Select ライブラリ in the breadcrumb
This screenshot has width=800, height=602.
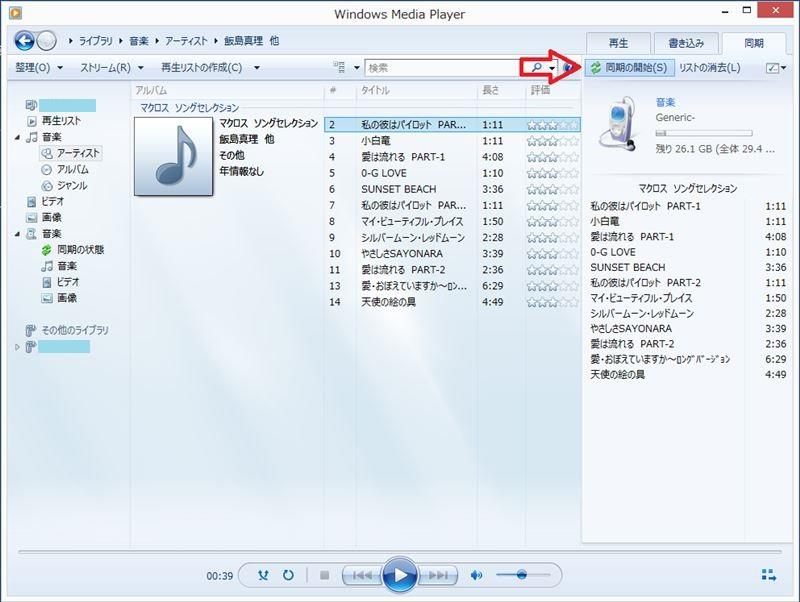[96, 41]
